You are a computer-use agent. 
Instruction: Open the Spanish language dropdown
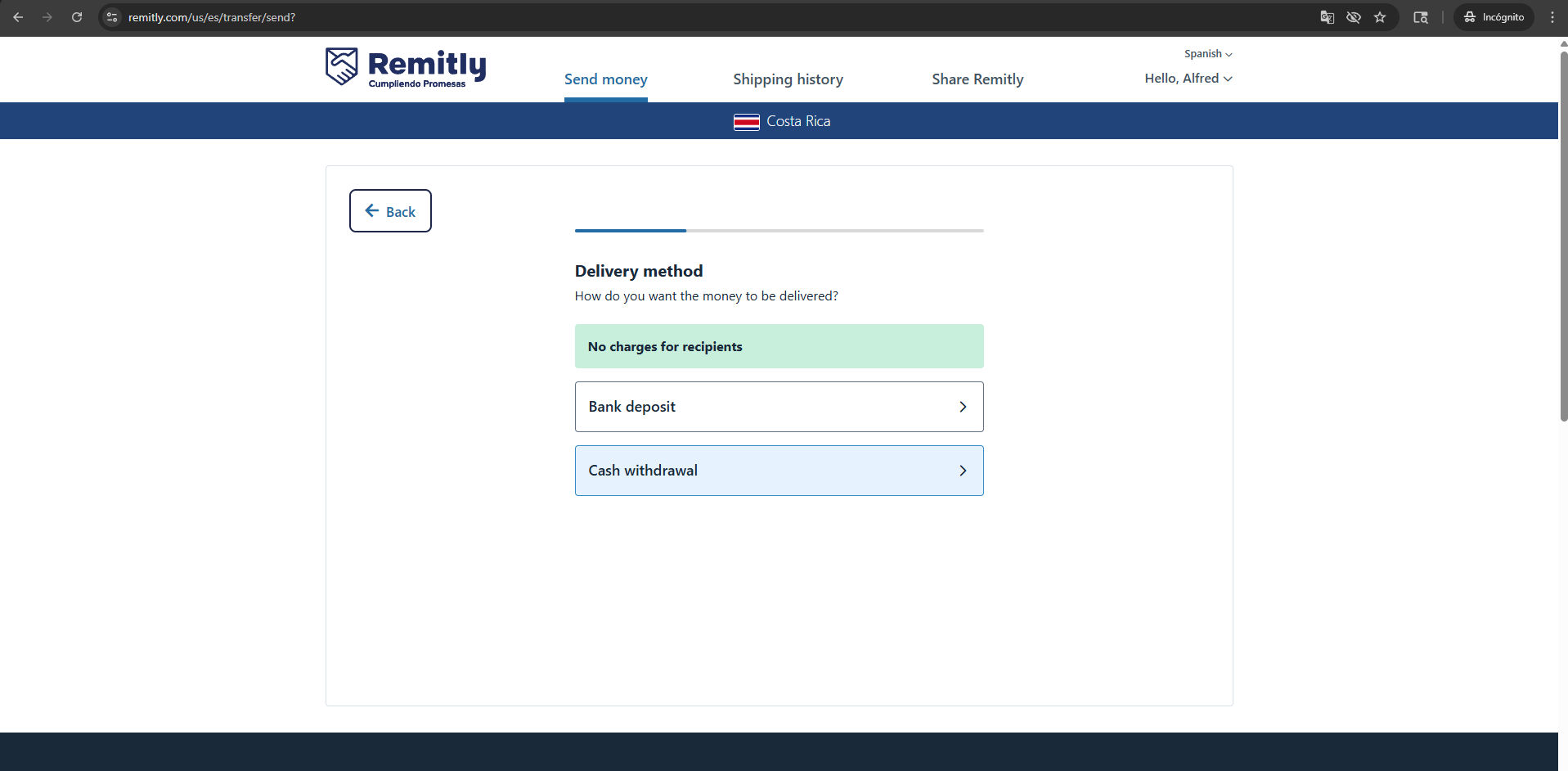point(1207,54)
